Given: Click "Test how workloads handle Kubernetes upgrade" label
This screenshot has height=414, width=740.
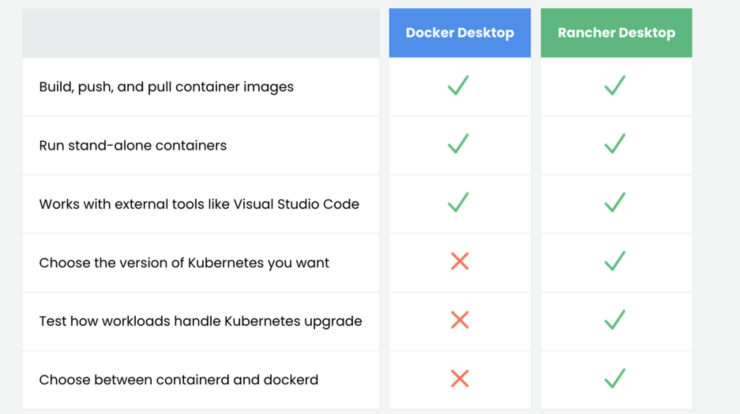Looking at the screenshot, I should tap(201, 321).
